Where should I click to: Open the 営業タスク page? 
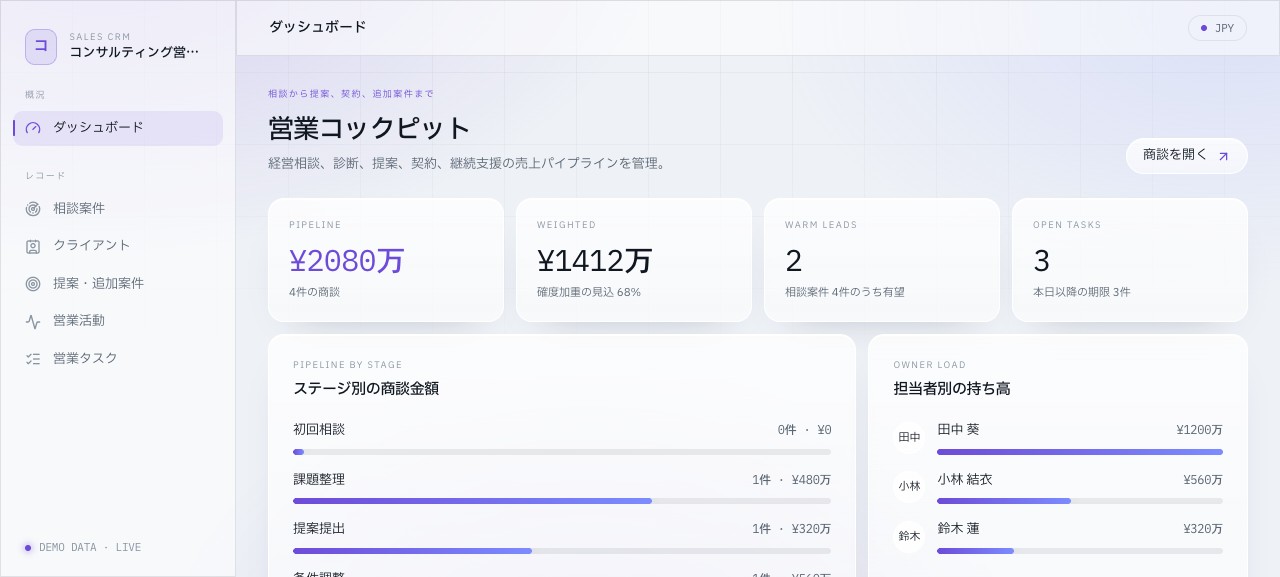coord(118,358)
